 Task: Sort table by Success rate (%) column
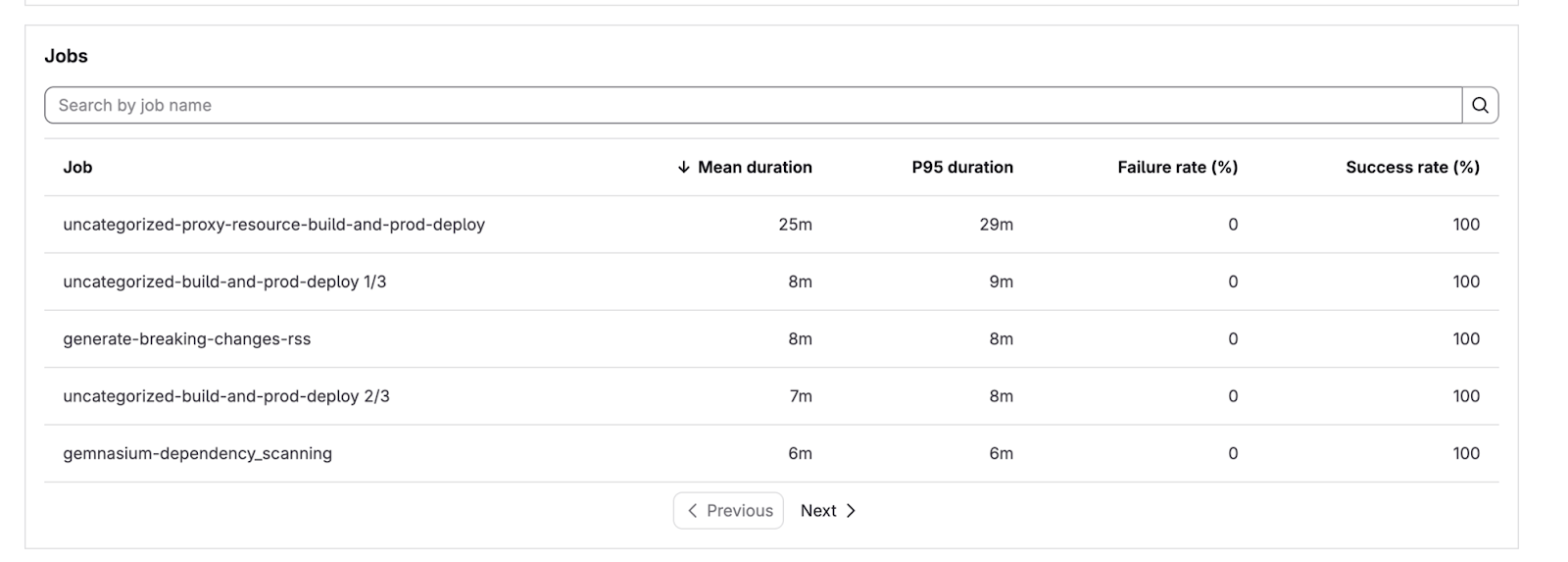1411,168
